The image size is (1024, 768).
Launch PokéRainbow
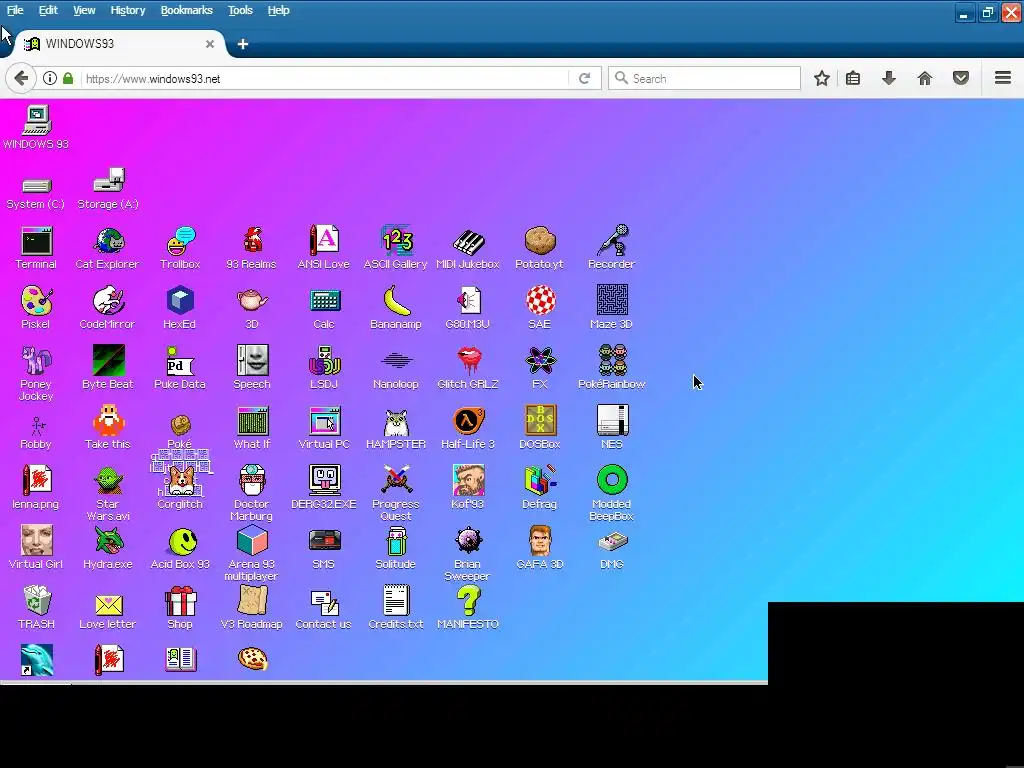(612, 368)
